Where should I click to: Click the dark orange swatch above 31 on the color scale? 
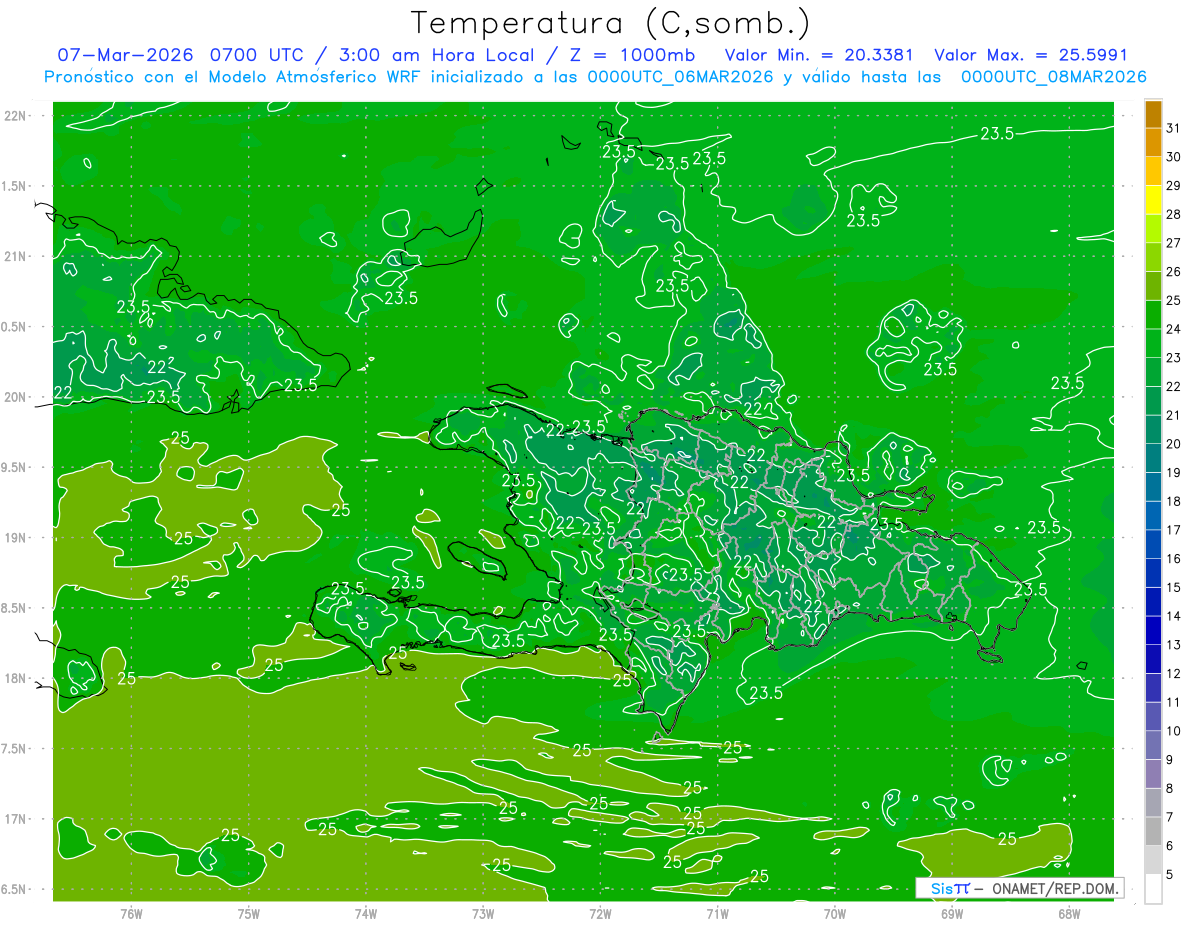point(1153,114)
